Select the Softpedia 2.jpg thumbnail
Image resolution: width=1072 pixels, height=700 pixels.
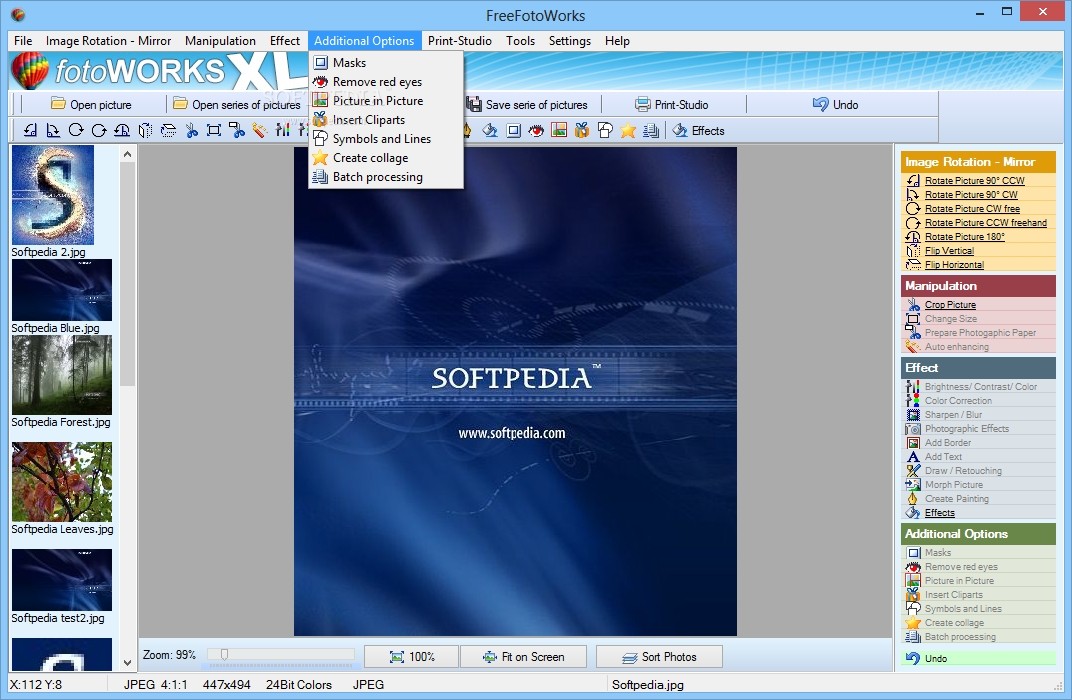53,195
